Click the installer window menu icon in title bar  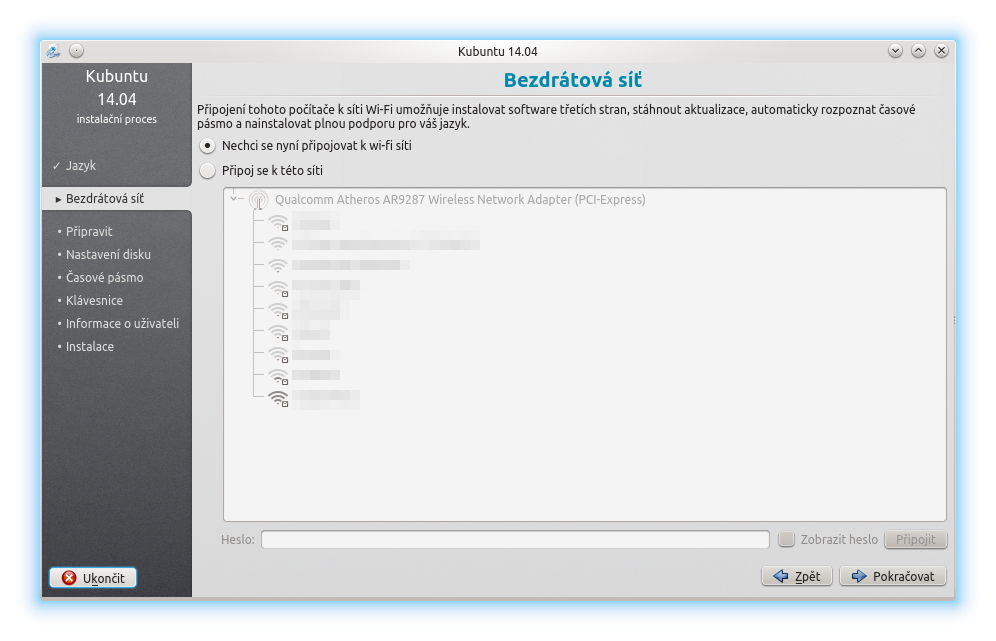[53, 51]
